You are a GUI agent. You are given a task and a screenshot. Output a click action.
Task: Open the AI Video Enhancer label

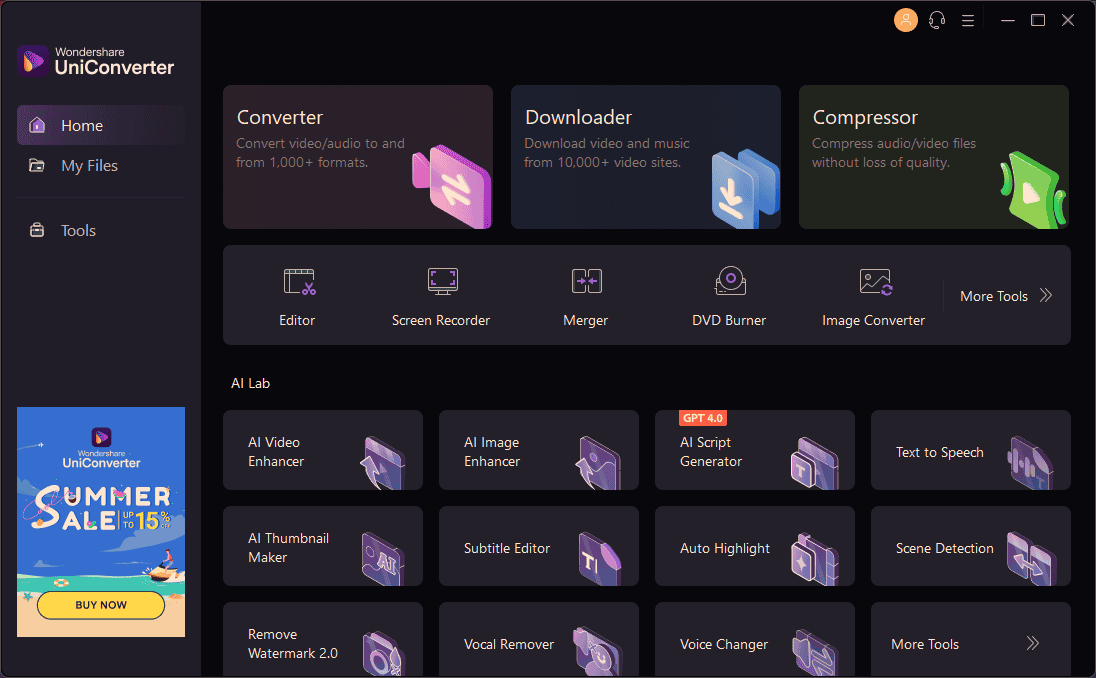point(275,452)
